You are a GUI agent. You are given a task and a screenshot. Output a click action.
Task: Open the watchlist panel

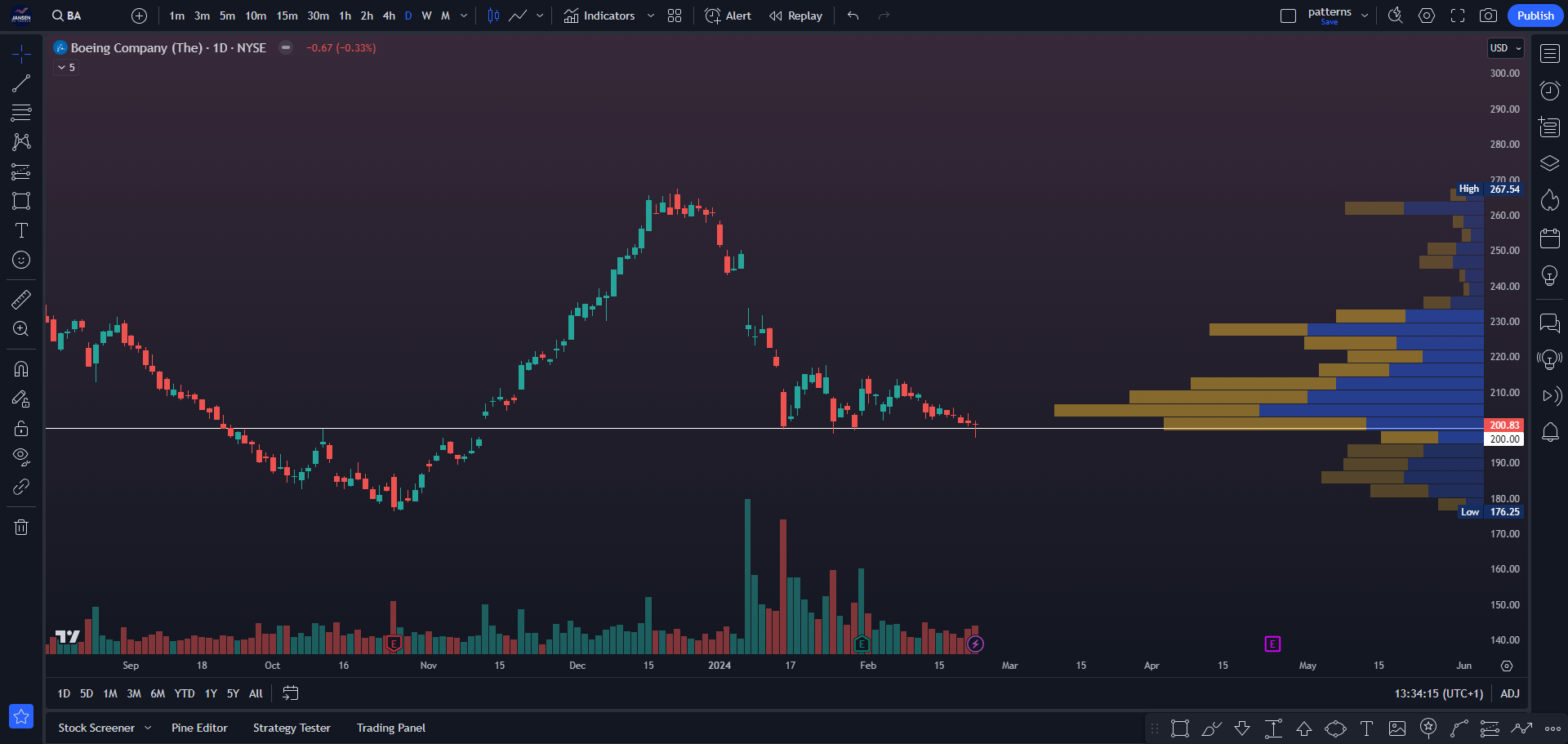tap(1550, 54)
